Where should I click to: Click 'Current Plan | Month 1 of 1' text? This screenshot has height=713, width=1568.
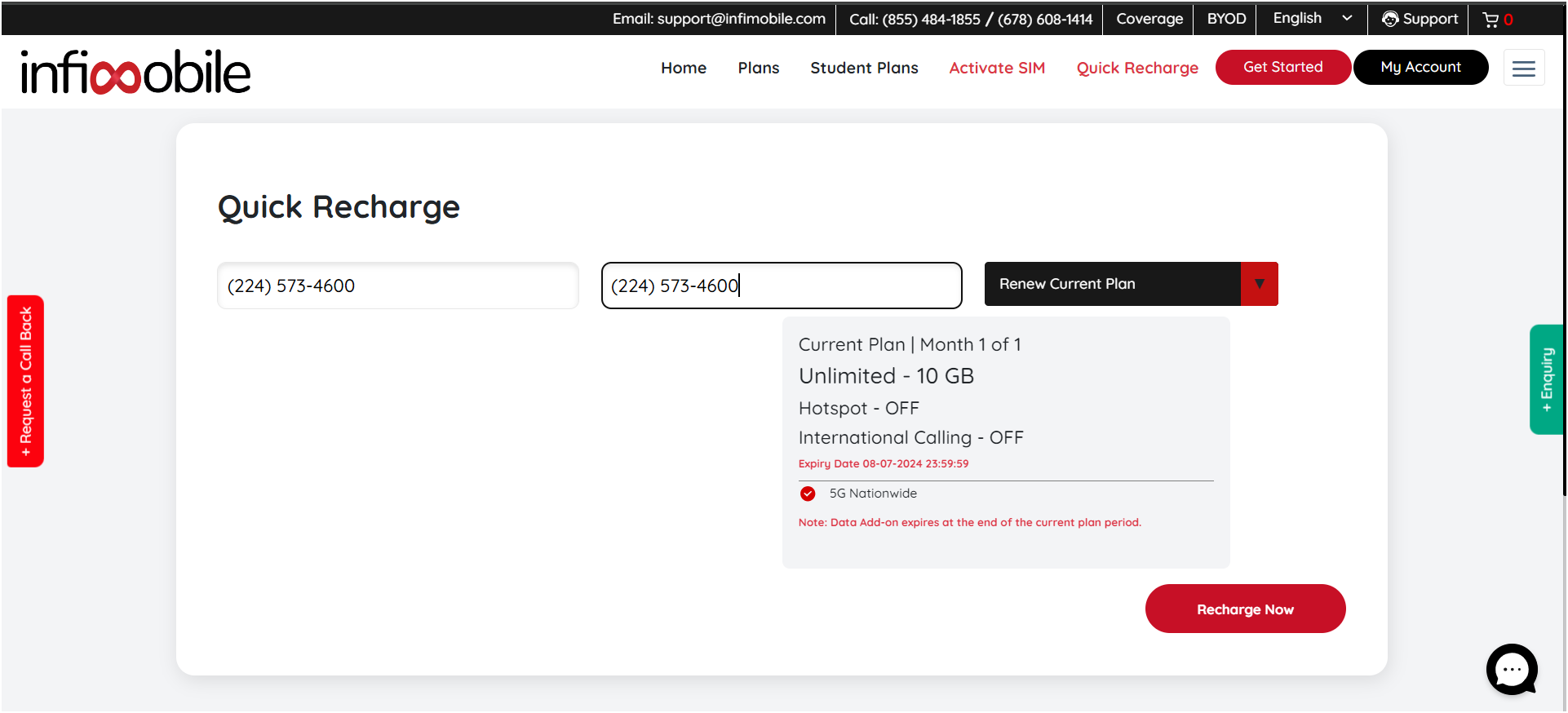910,344
